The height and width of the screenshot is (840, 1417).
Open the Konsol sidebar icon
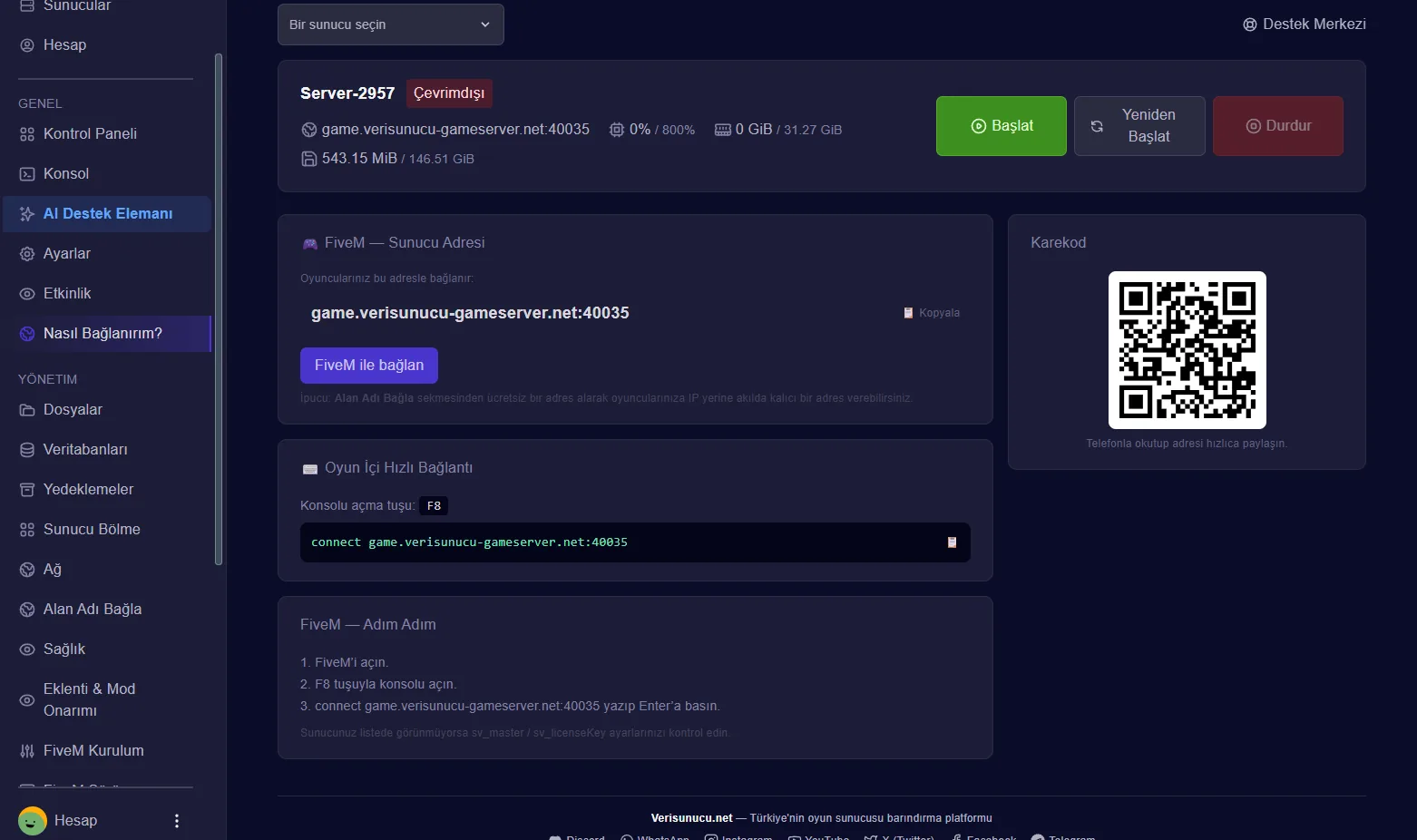point(27,173)
